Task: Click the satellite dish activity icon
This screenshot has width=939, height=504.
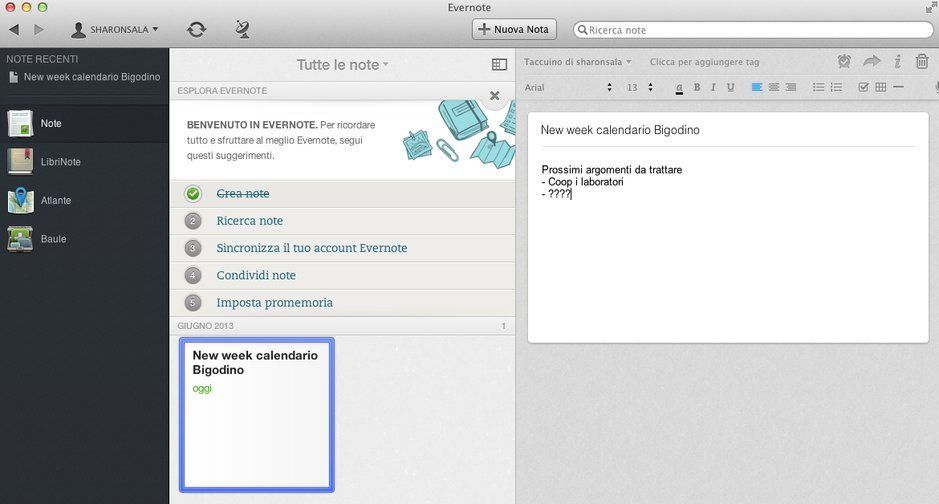Action: (243, 29)
